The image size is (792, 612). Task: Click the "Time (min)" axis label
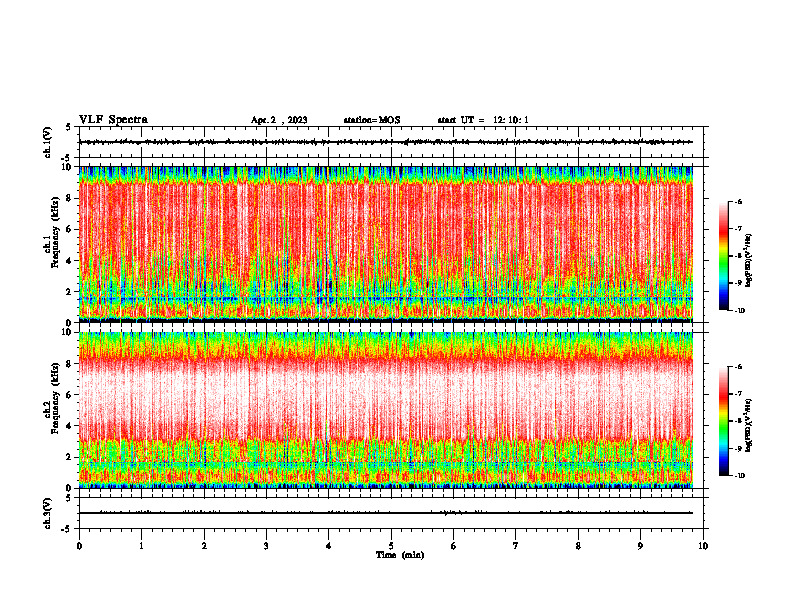tap(400, 555)
